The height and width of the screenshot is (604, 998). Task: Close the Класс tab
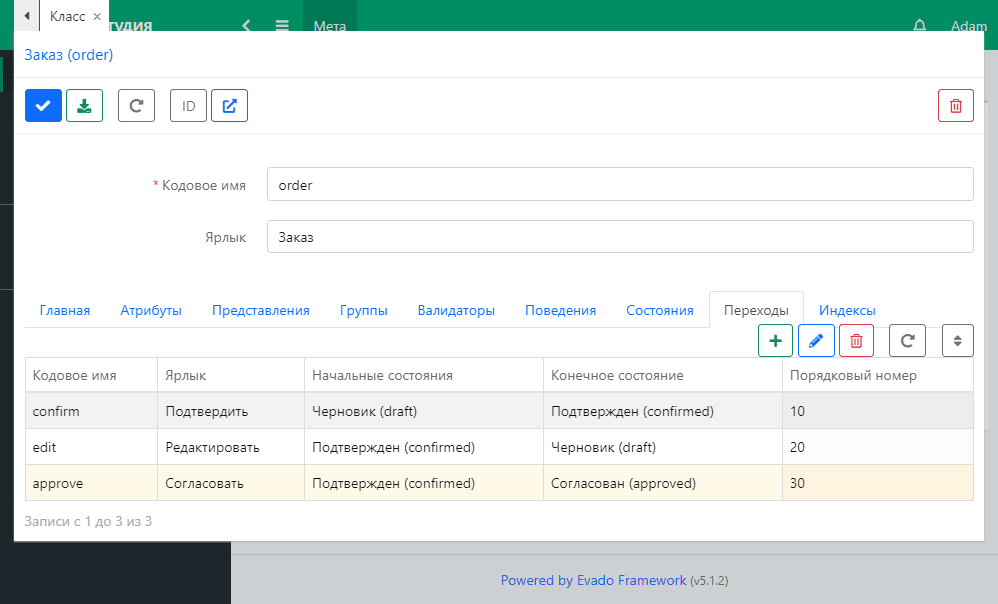97,17
